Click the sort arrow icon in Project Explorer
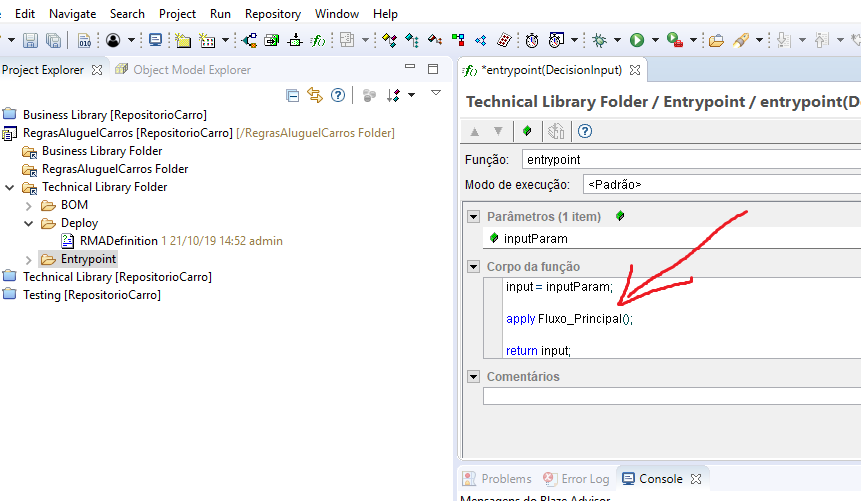Image resolution: width=861 pixels, height=501 pixels. point(393,96)
